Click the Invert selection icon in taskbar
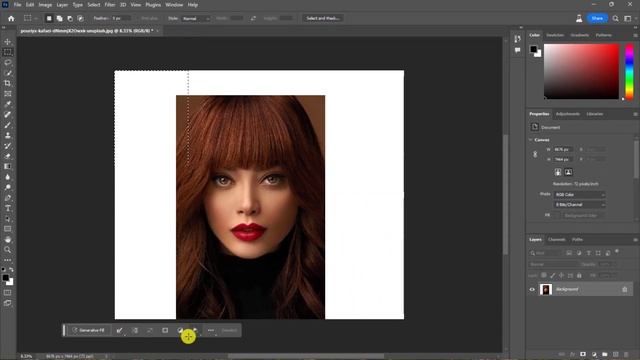The height and width of the screenshot is (360, 640). 135,330
